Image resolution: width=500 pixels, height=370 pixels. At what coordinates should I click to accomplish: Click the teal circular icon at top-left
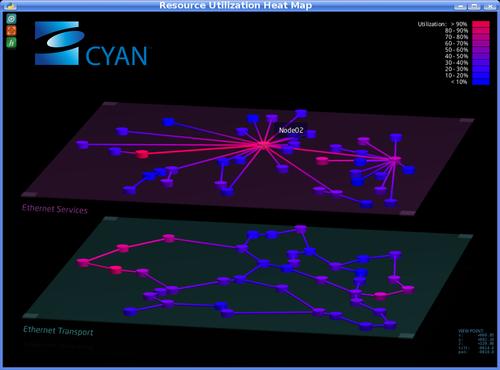coord(11,19)
